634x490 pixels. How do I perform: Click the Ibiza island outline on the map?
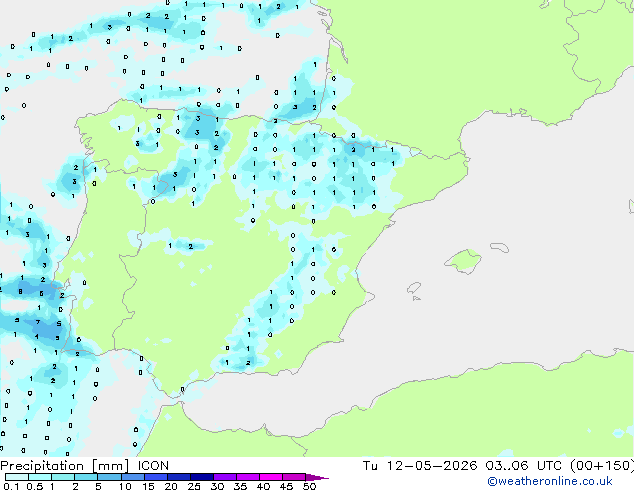pos(414,288)
